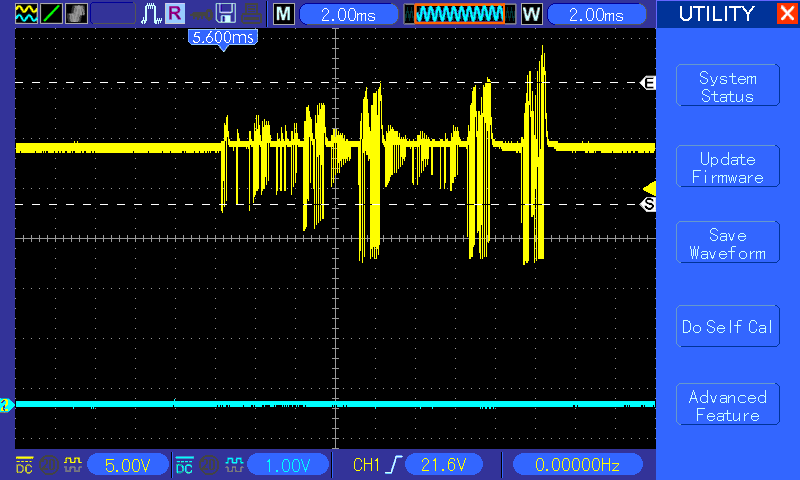The height and width of the screenshot is (480, 800).
Task: Select the Advanced Feature menu item
Action: [727, 406]
